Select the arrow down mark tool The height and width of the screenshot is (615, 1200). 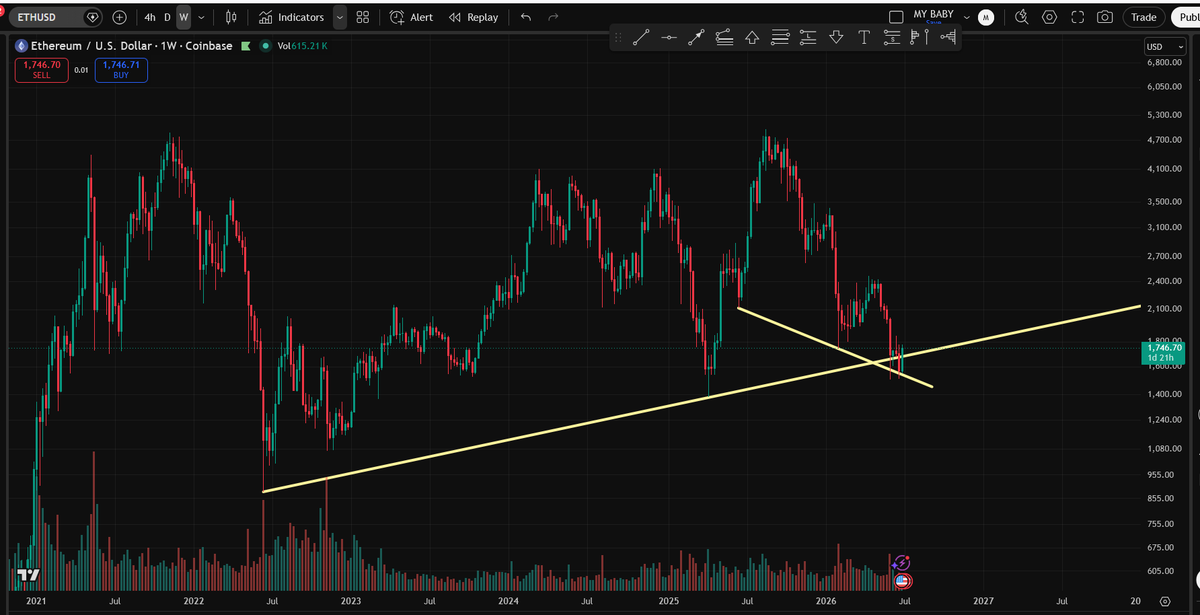836,38
